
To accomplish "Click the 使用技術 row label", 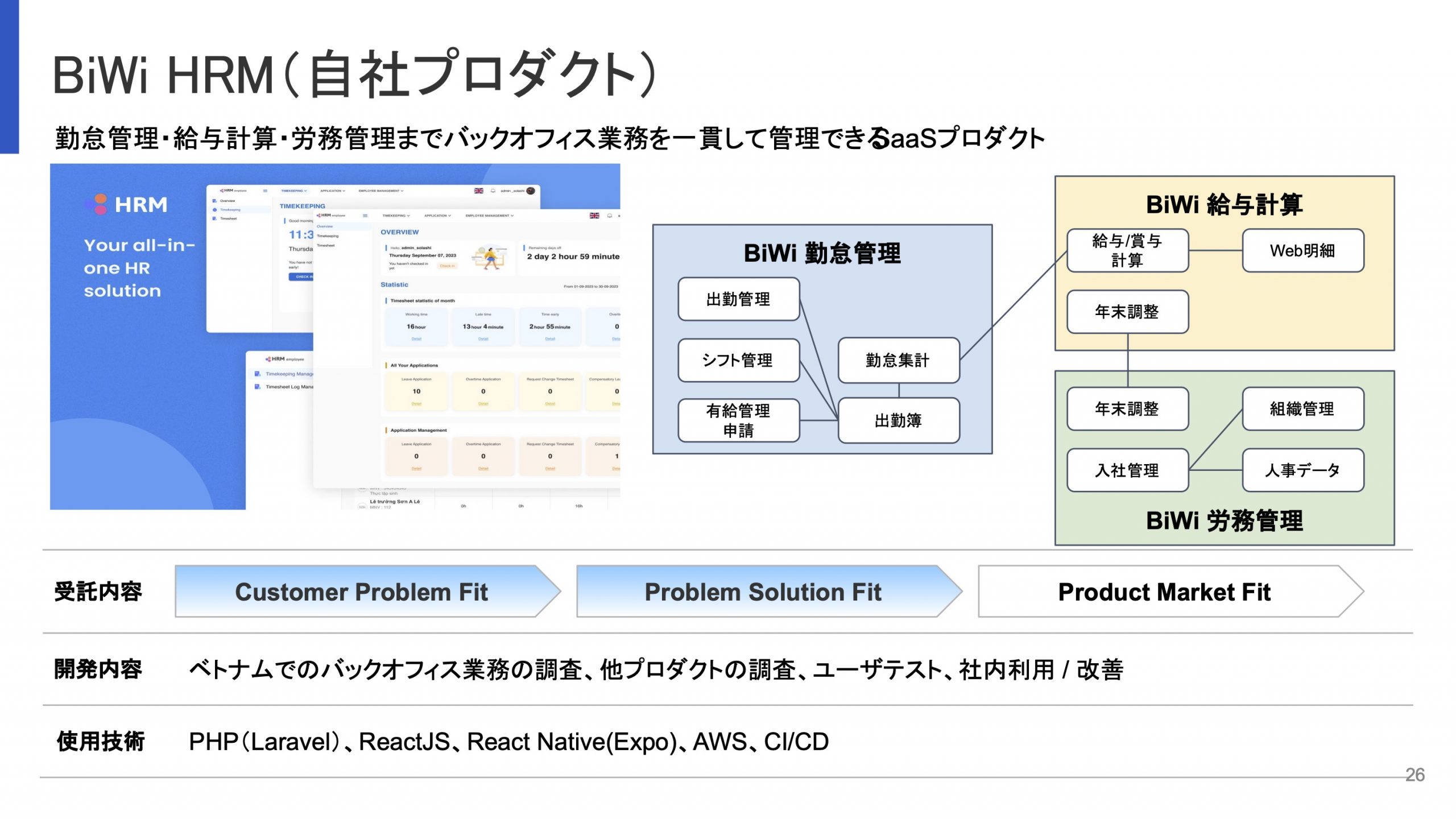I will pos(100,742).
